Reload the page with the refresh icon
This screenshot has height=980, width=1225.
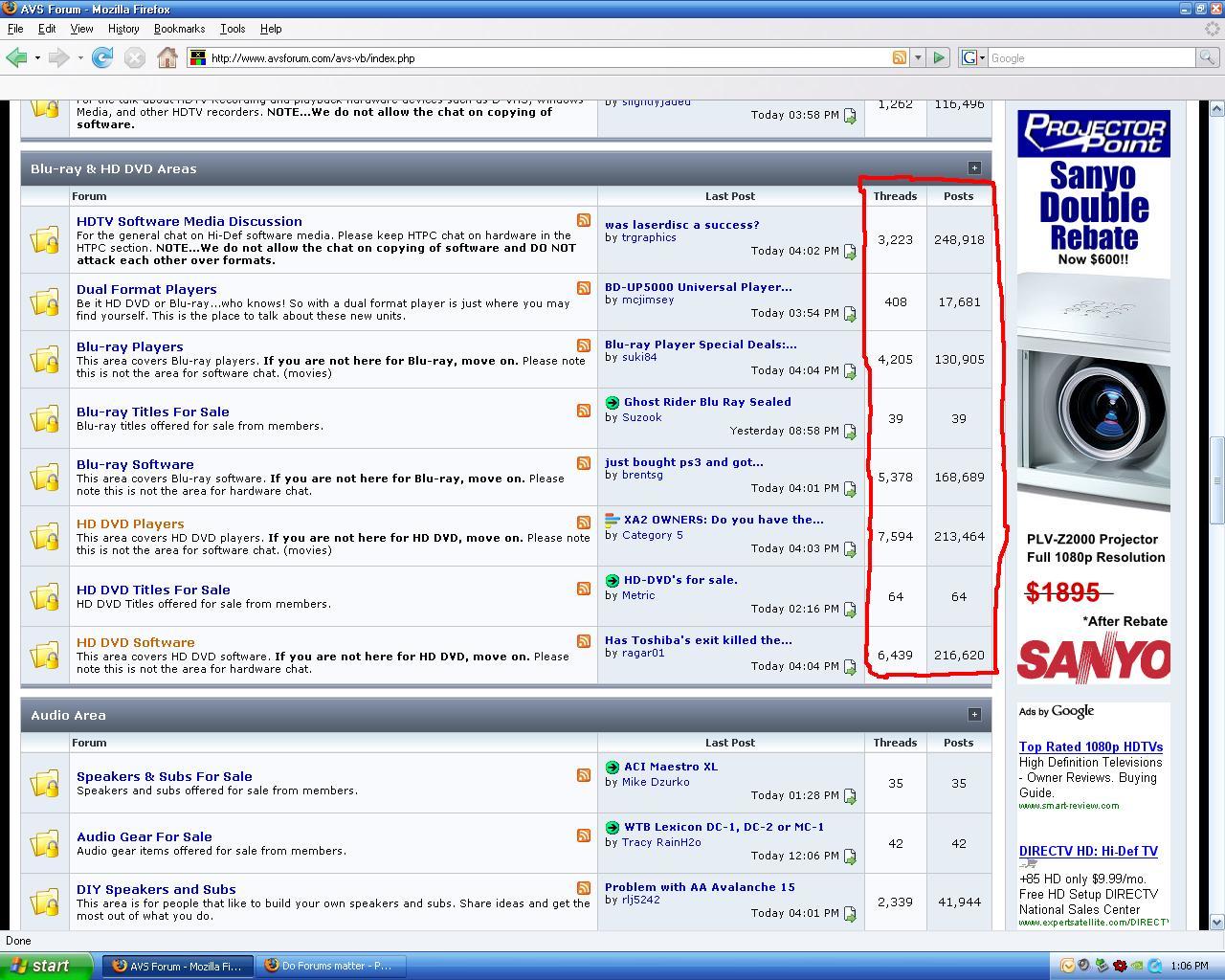(x=102, y=57)
